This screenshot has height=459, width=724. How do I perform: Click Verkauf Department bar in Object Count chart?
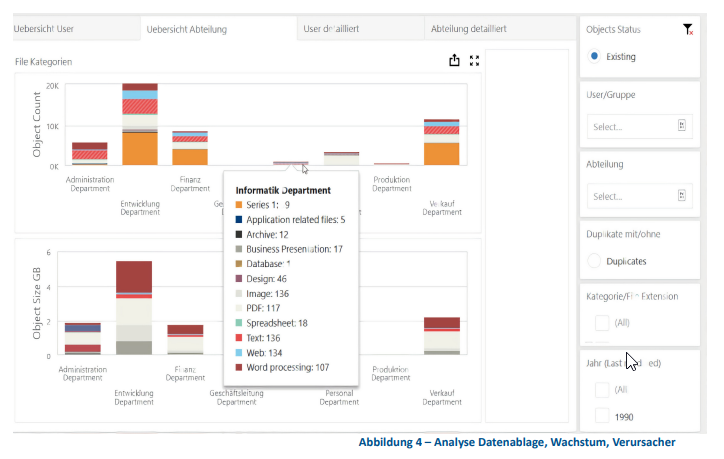click(441, 142)
